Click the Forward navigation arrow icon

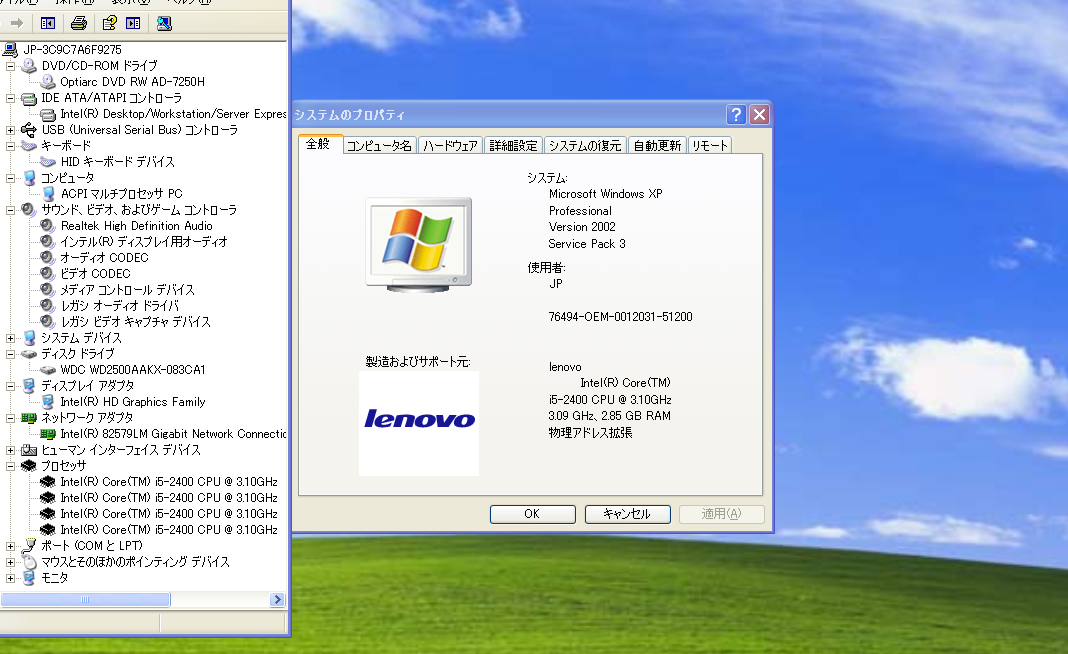click(17, 23)
